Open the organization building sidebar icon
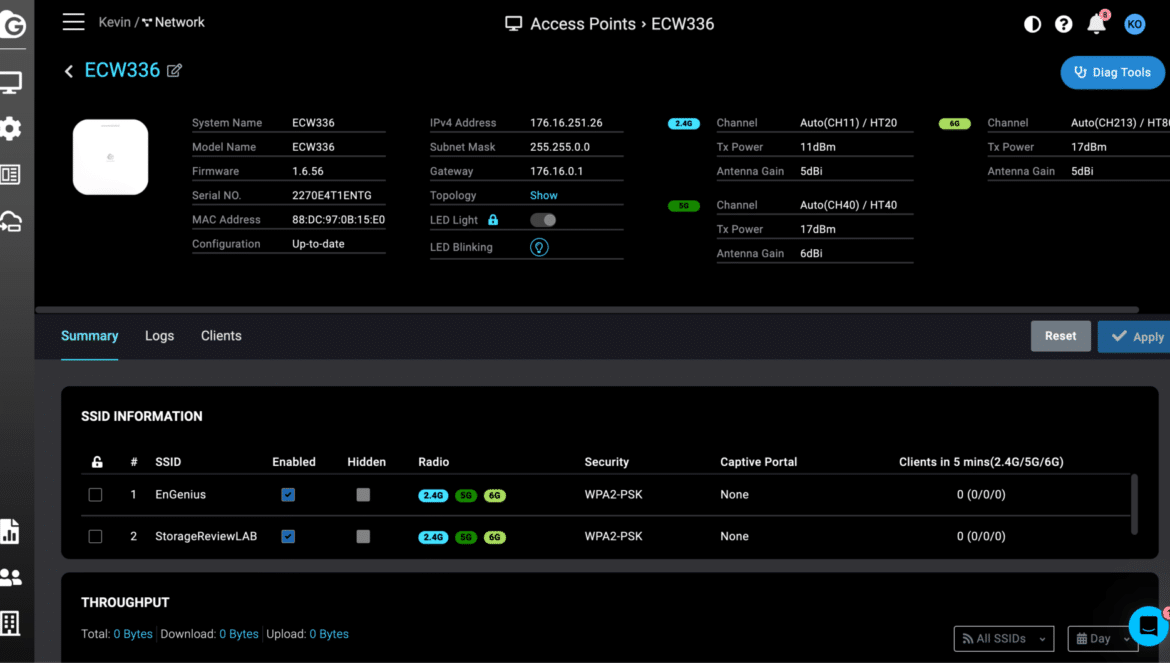The height and width of the screenshot is (663, 1170). [10, 623]
